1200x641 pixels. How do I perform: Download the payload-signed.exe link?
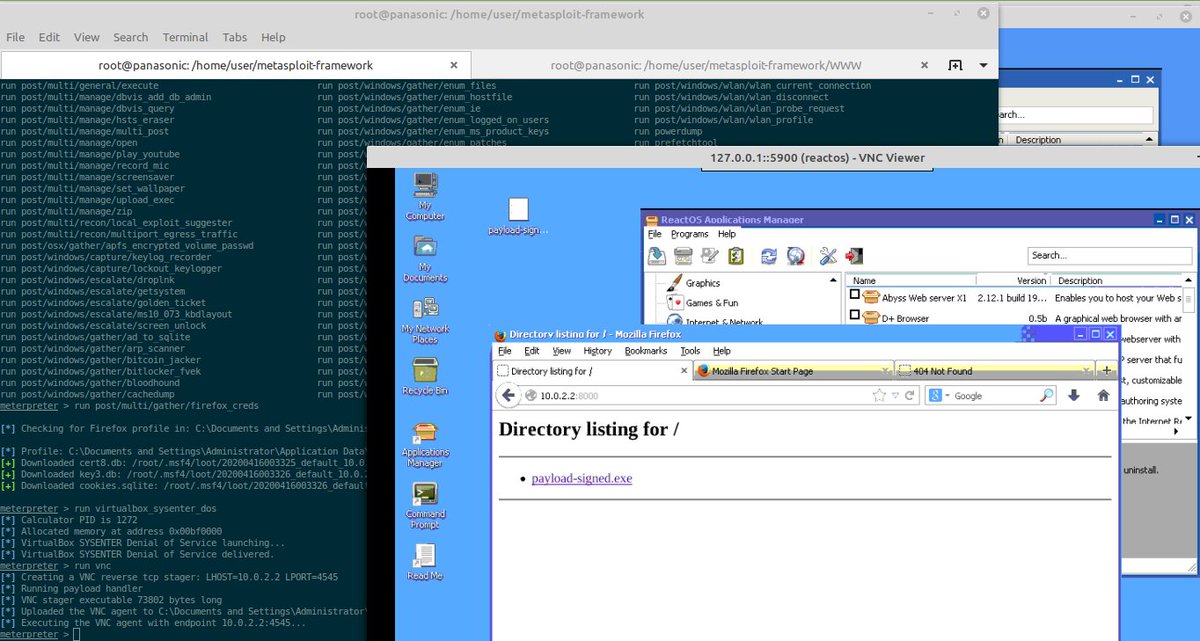click(x=582, y=478)
